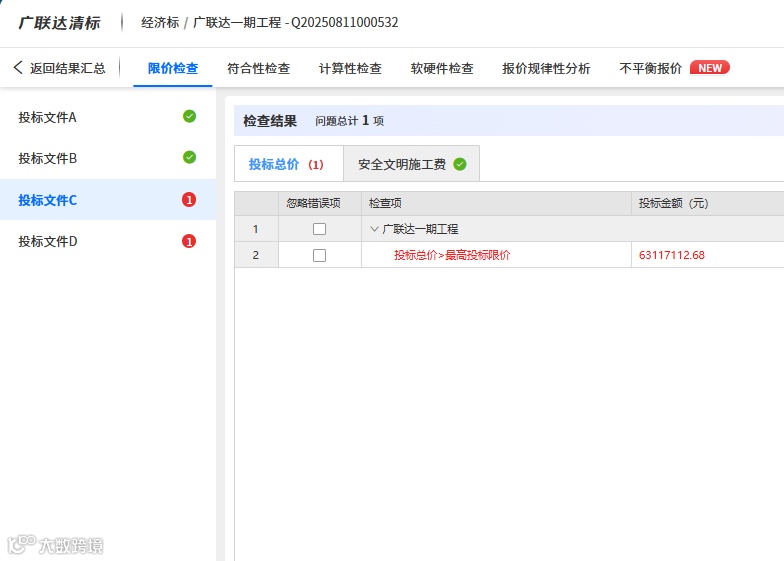Click green check icon for 投标文件A
The height and width of the screenshot is (561, 784).
pyautogui.click(x=190, y=116)
